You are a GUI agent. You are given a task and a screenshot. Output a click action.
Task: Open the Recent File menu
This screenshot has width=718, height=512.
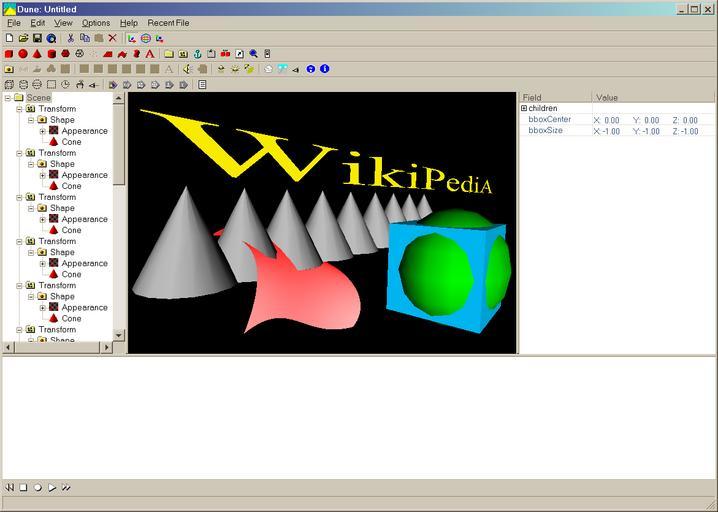(168, 23)
